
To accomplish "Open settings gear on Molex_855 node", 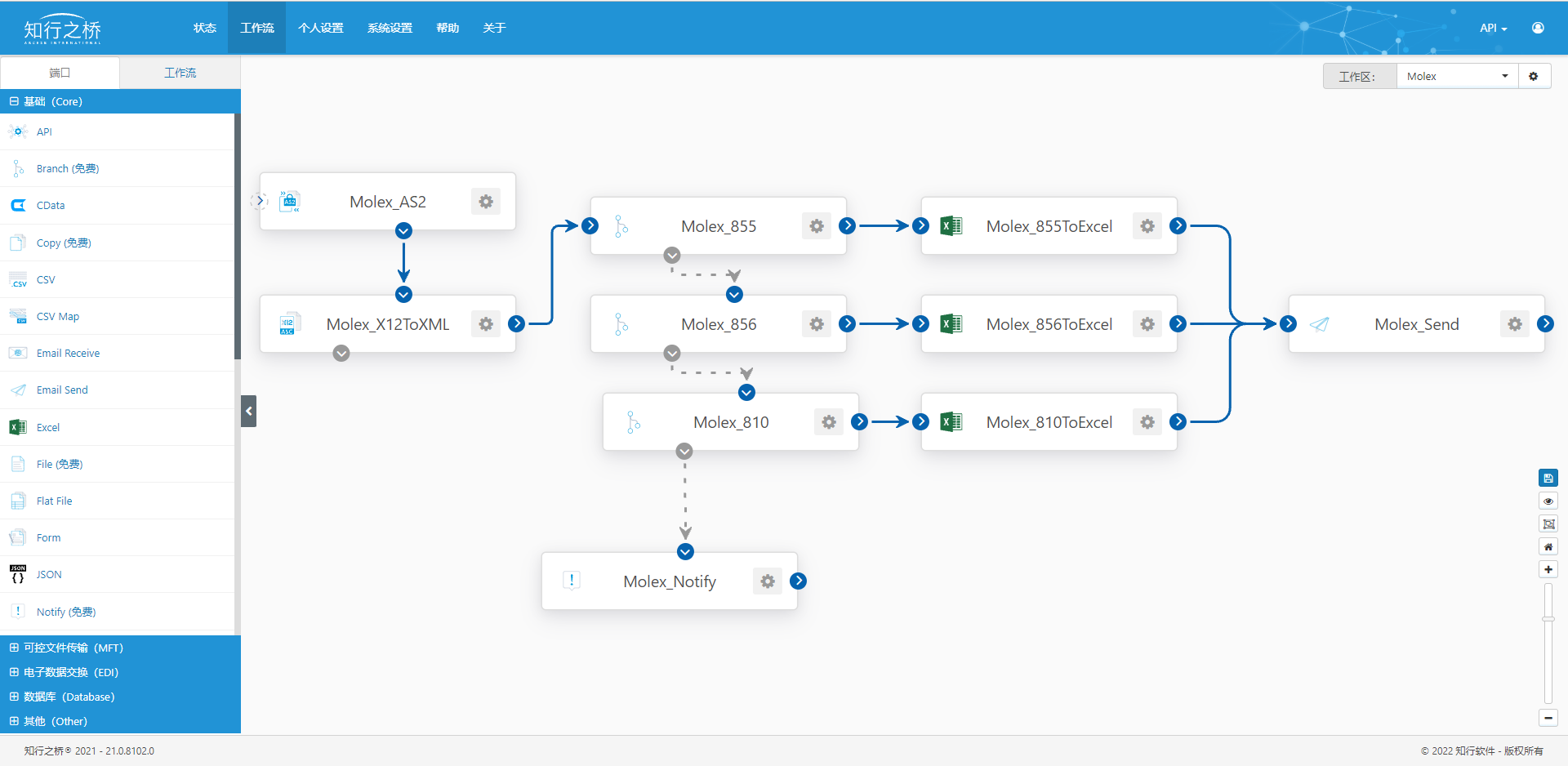I will (817, 226).
